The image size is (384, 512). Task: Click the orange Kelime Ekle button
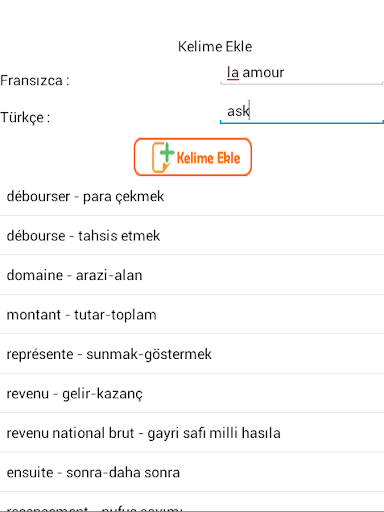click(x=193, y=157)
